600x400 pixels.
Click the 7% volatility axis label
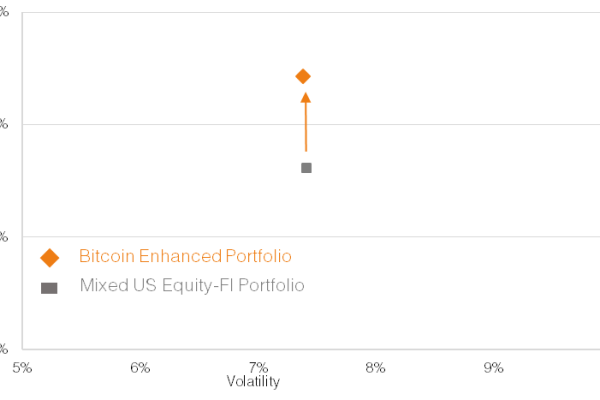tap(258, 367)
